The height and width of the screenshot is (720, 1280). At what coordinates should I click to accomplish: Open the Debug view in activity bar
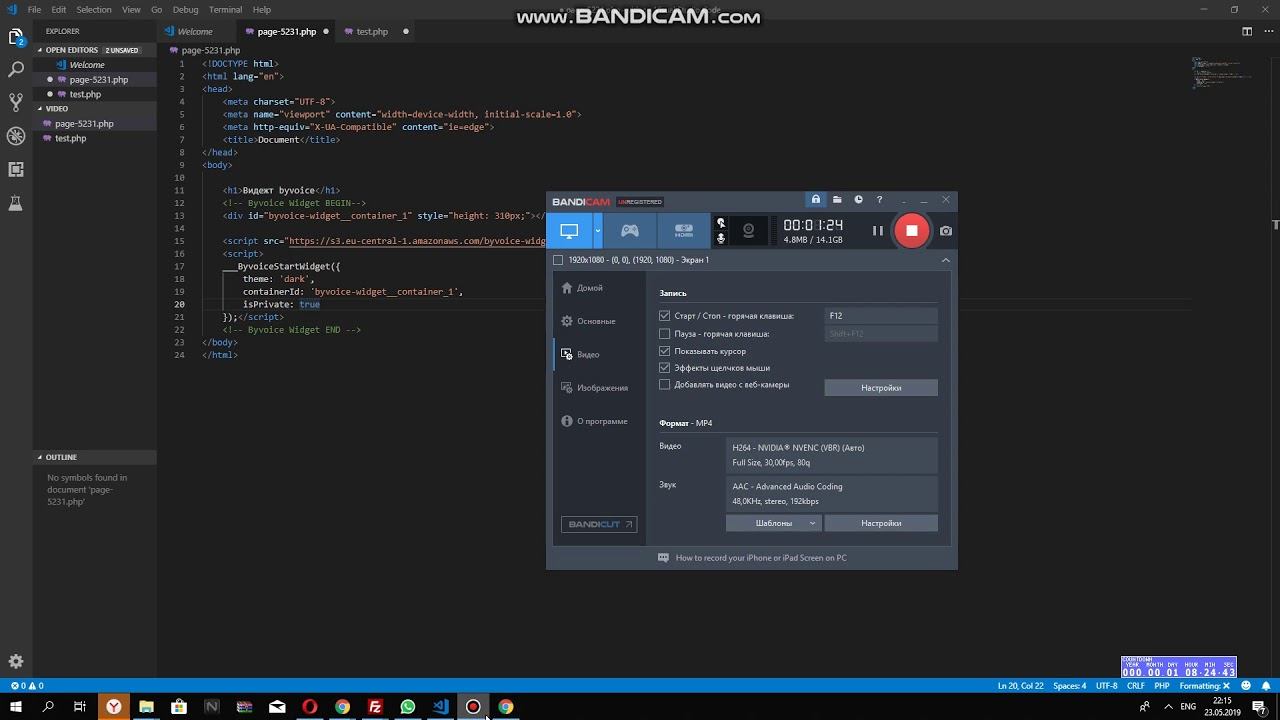[x=16, y=136]
